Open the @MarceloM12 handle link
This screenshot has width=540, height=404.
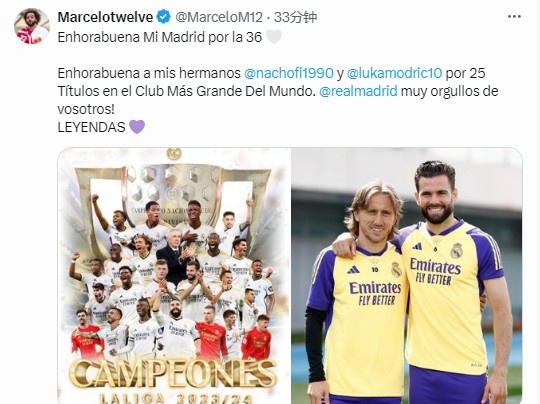(219, 17)
